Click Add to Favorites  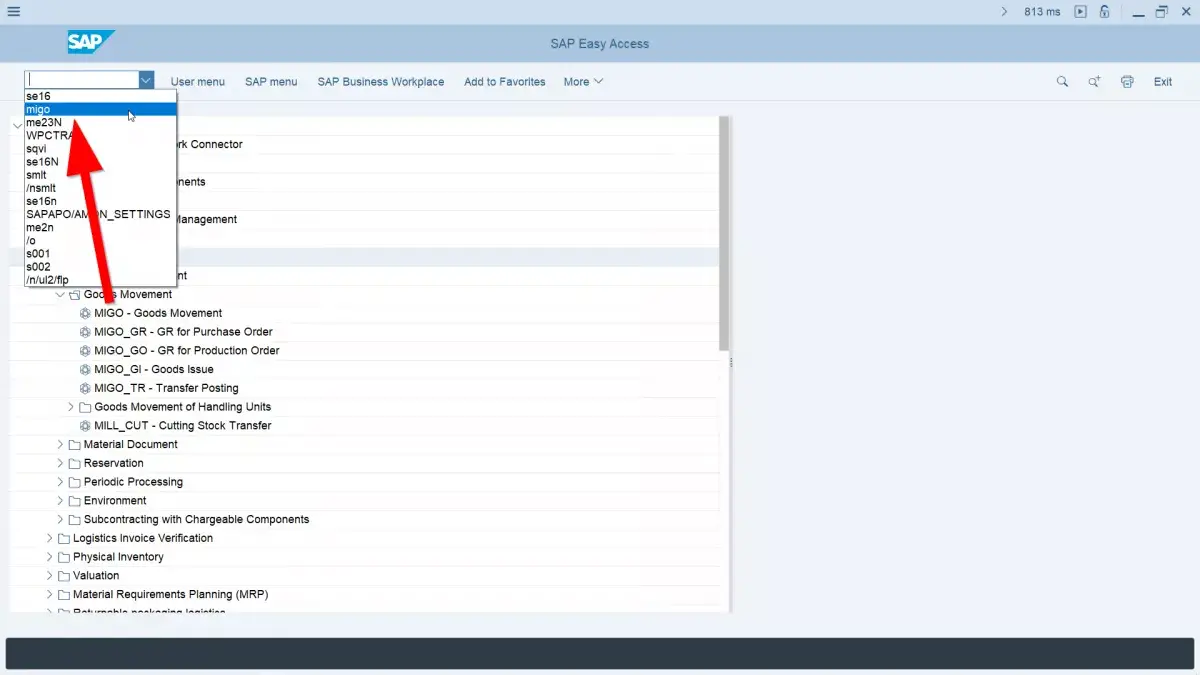pos(505,82)
